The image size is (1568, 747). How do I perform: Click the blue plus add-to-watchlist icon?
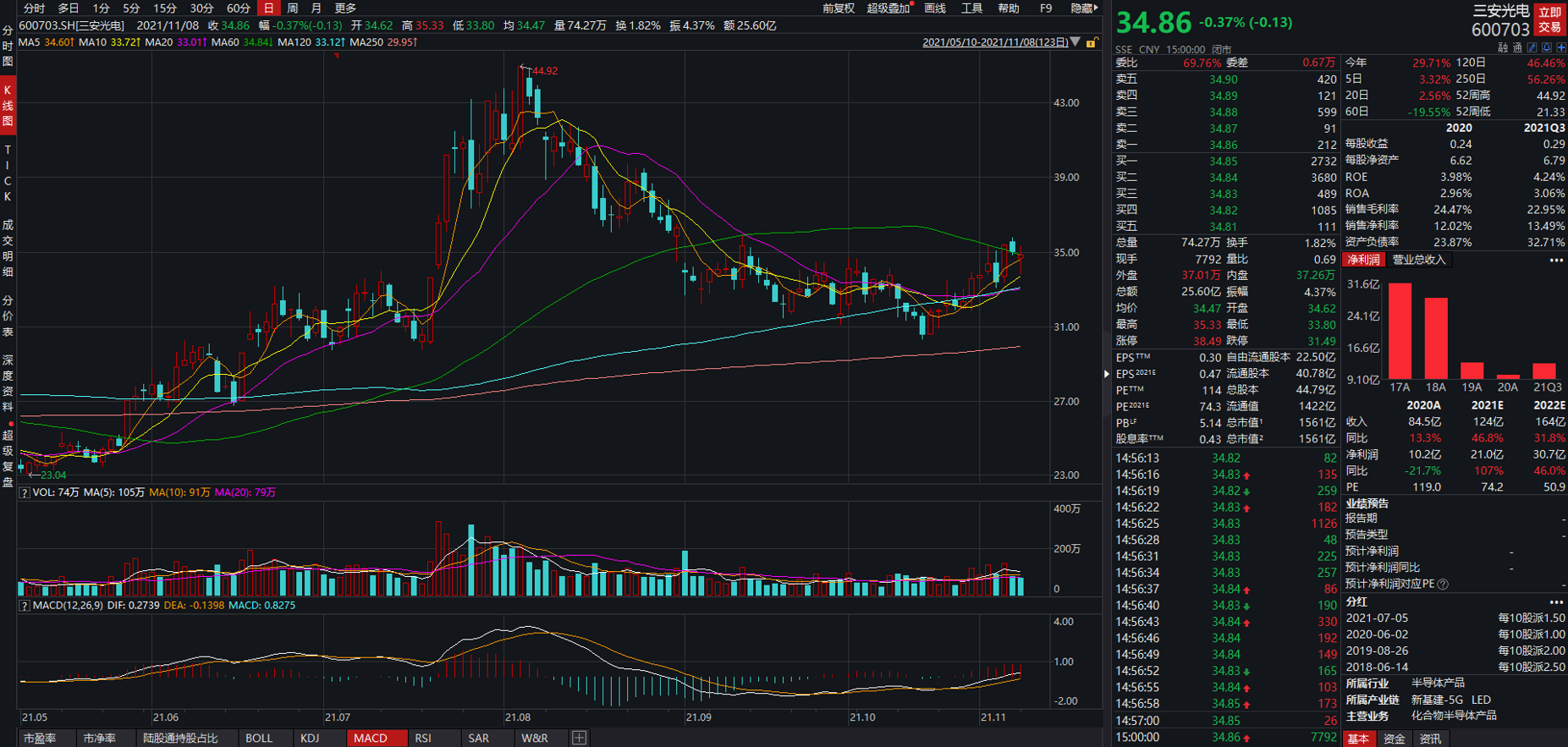coord(1561,47)
